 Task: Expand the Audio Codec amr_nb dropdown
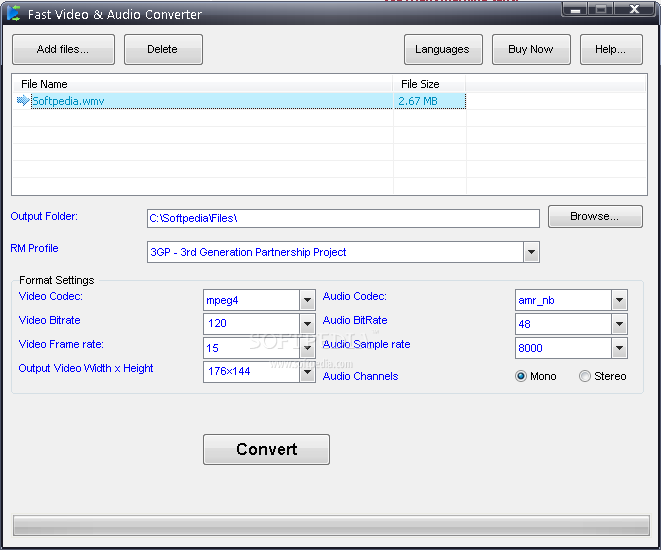(619, 300)
